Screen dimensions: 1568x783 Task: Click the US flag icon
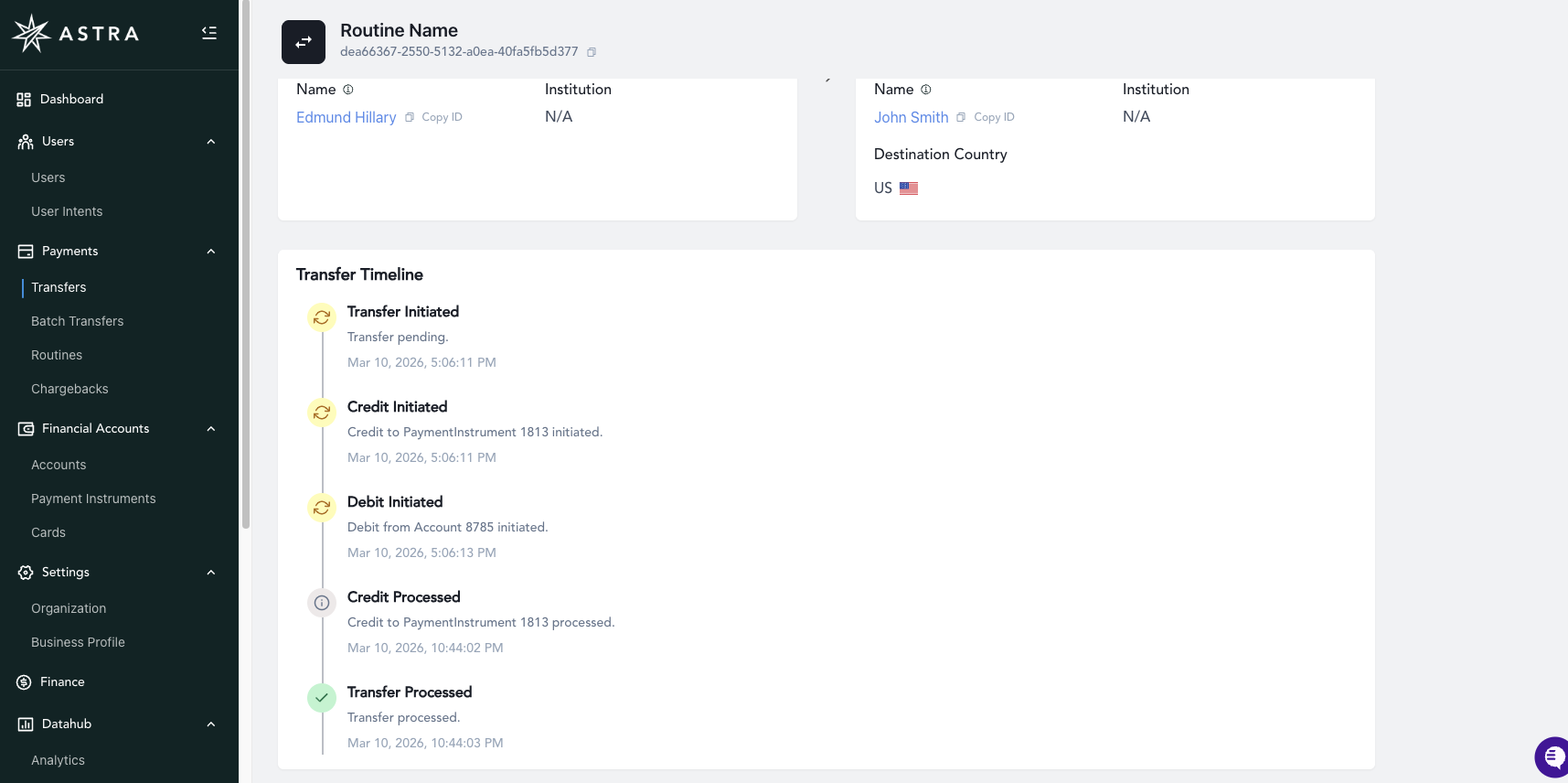pos(909,188)
